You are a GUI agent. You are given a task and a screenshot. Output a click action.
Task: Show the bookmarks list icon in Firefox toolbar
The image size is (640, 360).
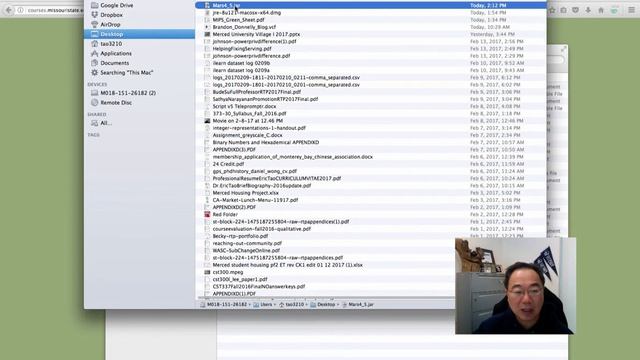(x=564, y=10)
